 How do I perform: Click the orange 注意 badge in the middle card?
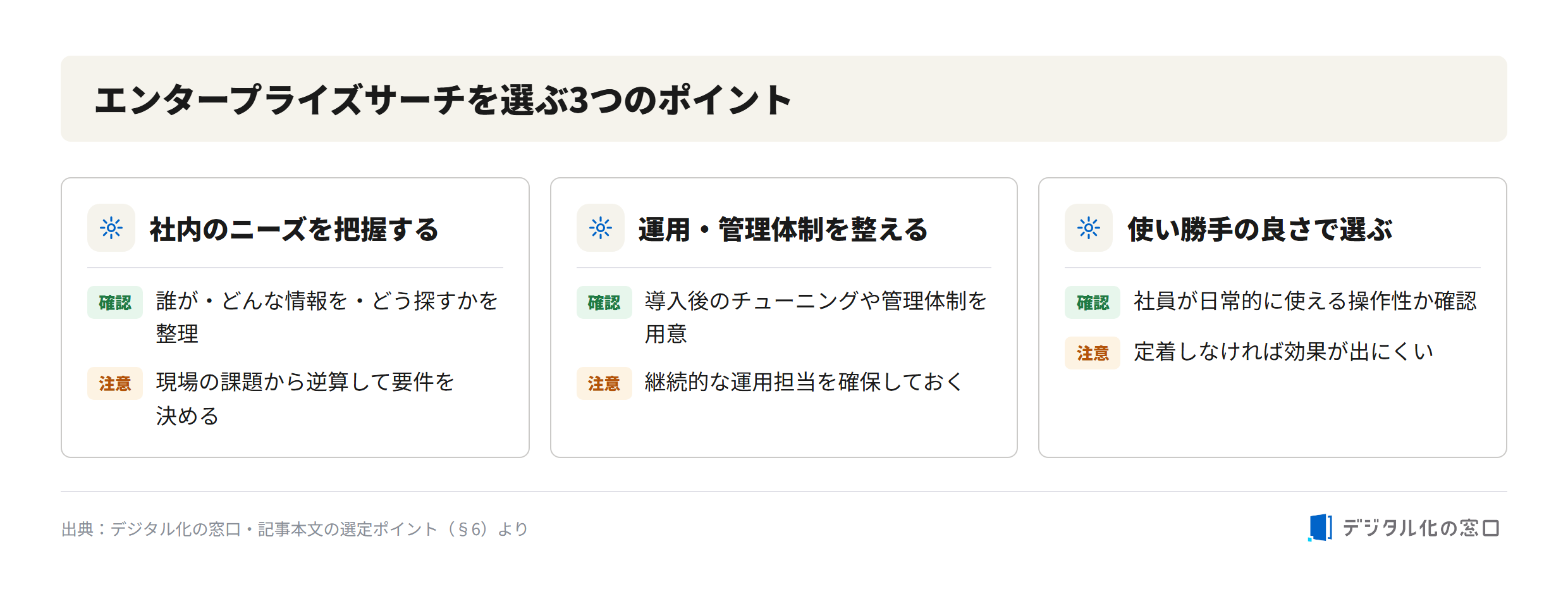[604, 383]
